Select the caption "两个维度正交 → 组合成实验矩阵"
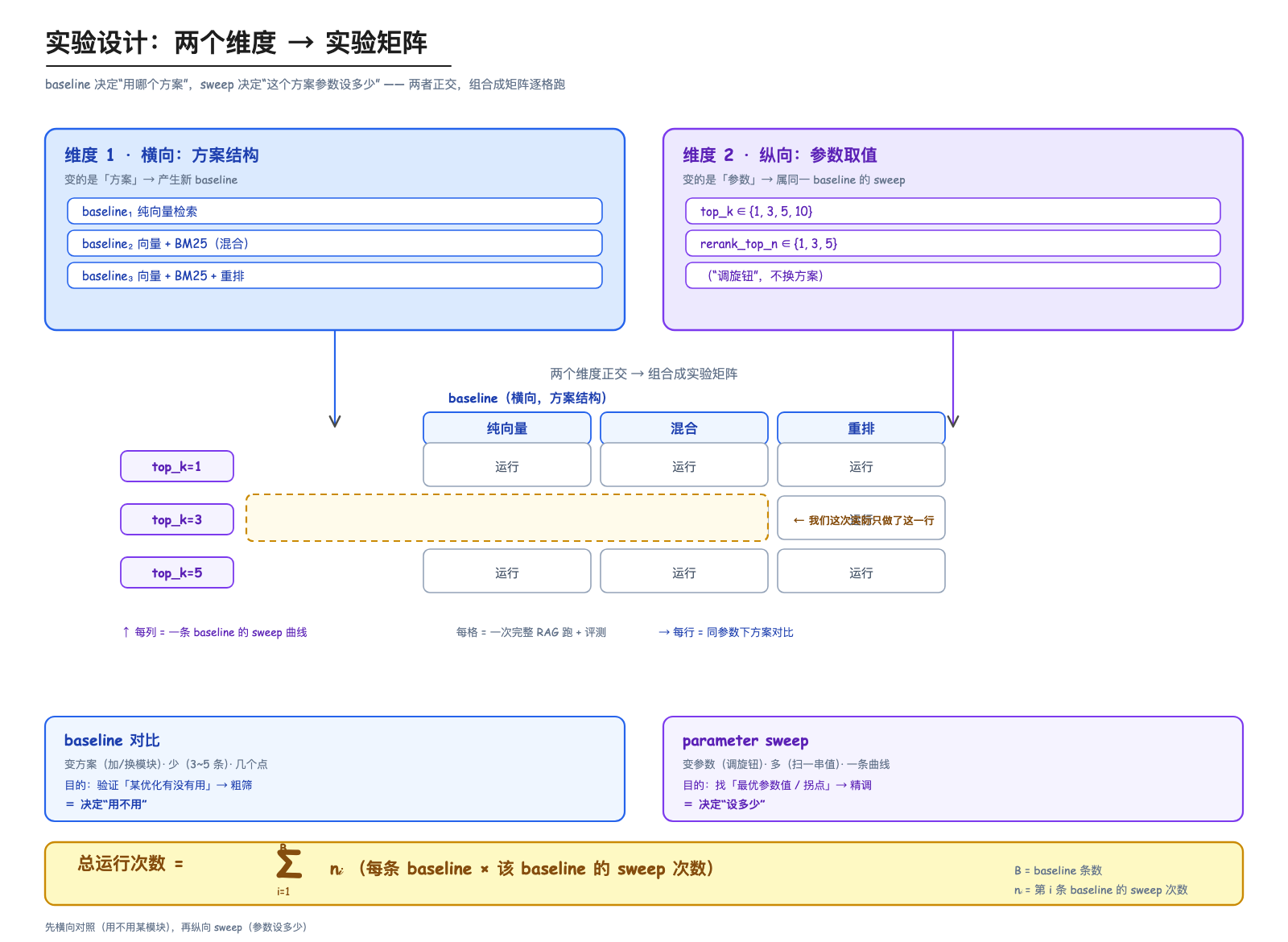This screenshot has height=942, width=1288. (x=644, y=374)
